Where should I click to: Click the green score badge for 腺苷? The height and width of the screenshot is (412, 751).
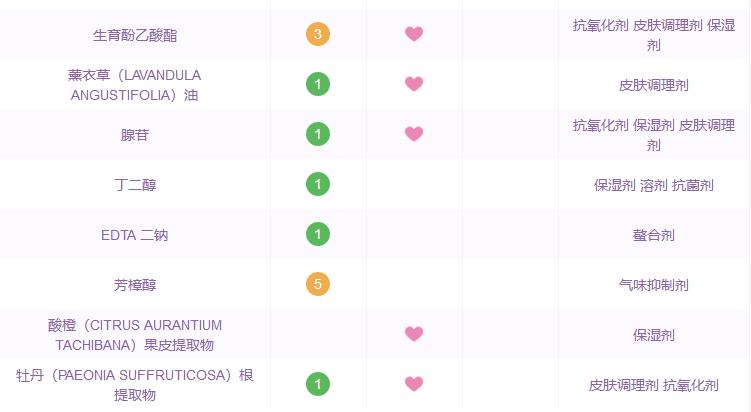click(318, 134)
